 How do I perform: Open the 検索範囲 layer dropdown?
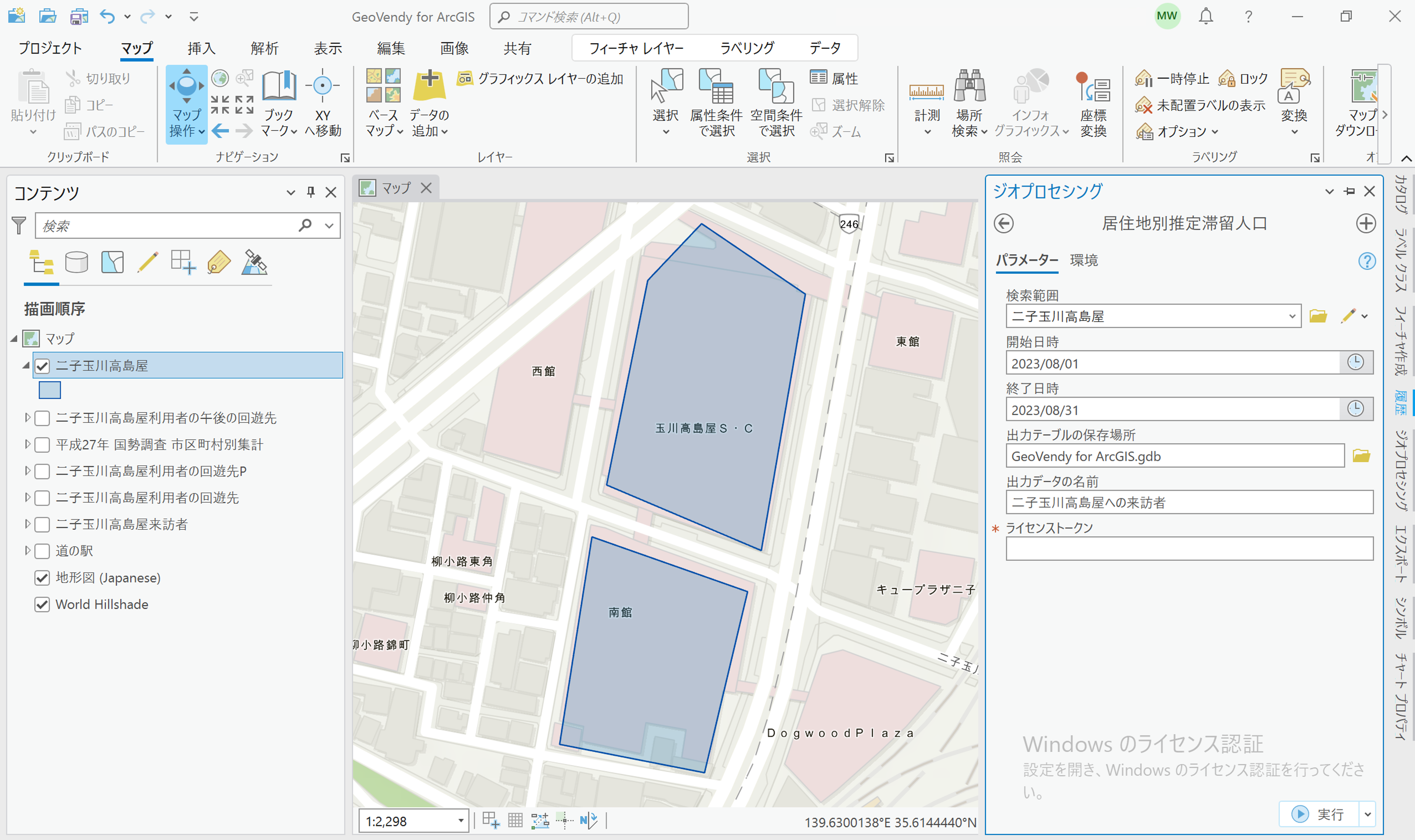pyautogui.click(x=1291, y=316)
